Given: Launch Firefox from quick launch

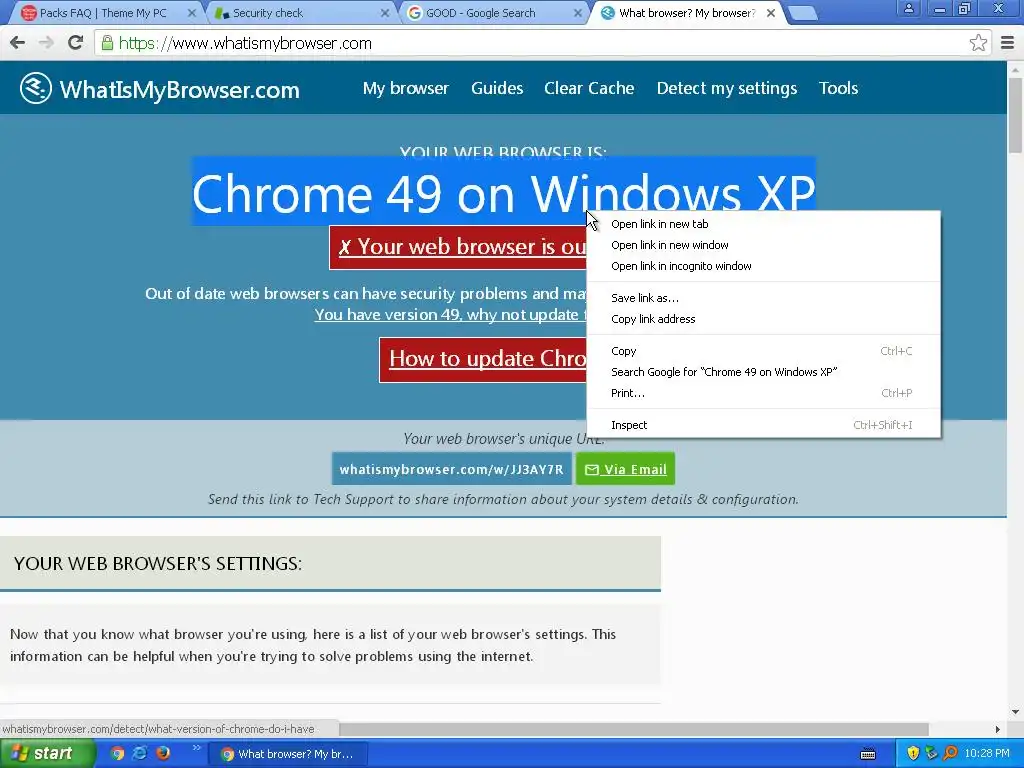Looking at the screenshot, I should coord(163,753).
